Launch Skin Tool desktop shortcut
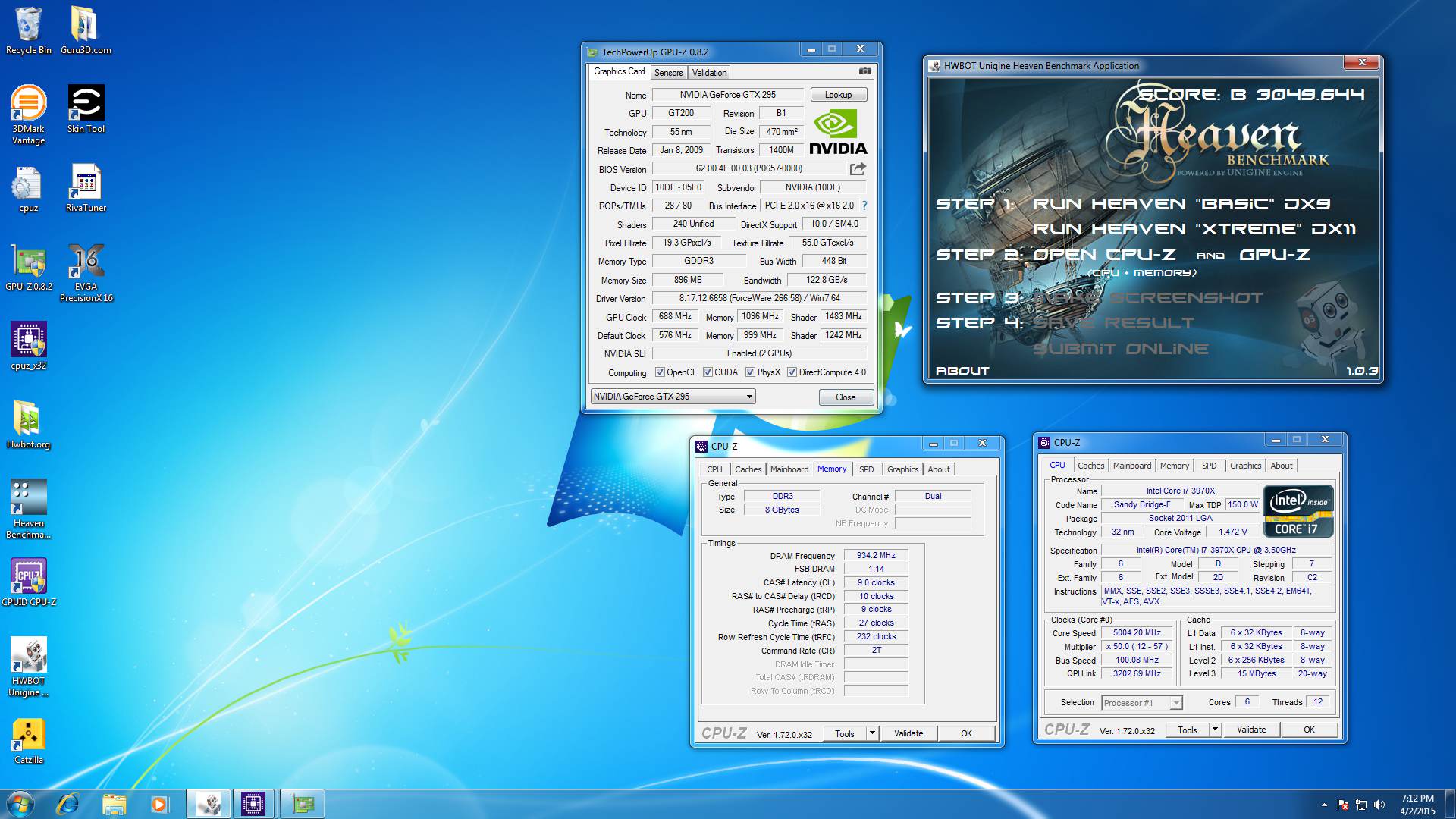The width and height of the screenshot is (1456, 819). point(86,108)
